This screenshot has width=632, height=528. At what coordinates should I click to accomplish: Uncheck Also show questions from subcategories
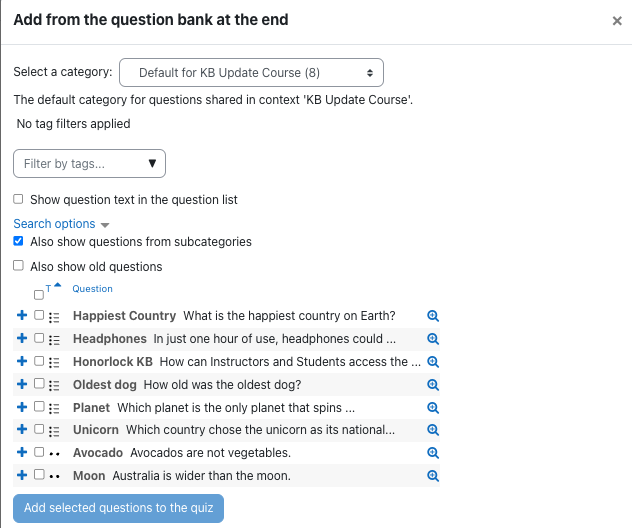pyautogui.click(x=18, y=241)
